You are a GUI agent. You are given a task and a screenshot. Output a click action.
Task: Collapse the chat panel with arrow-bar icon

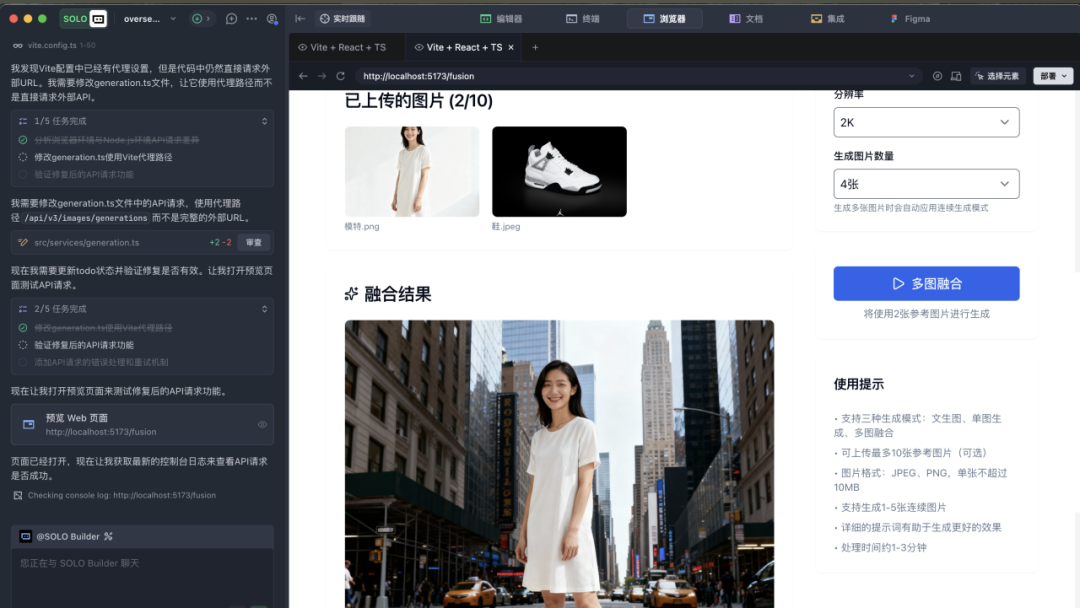click(300, 19)
